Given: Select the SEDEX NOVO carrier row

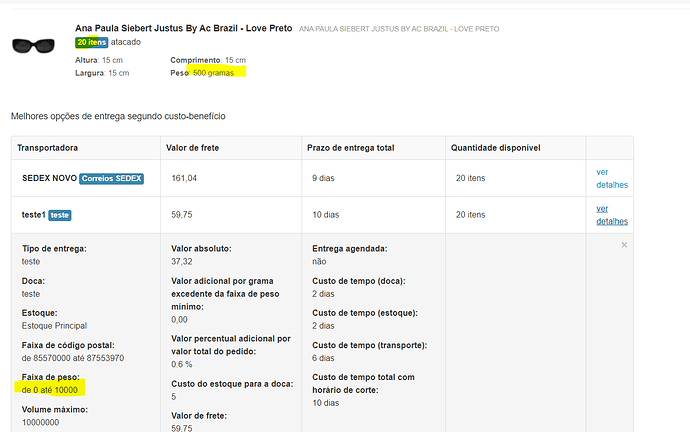Looking at the screenshot, I should coord(322,178).
